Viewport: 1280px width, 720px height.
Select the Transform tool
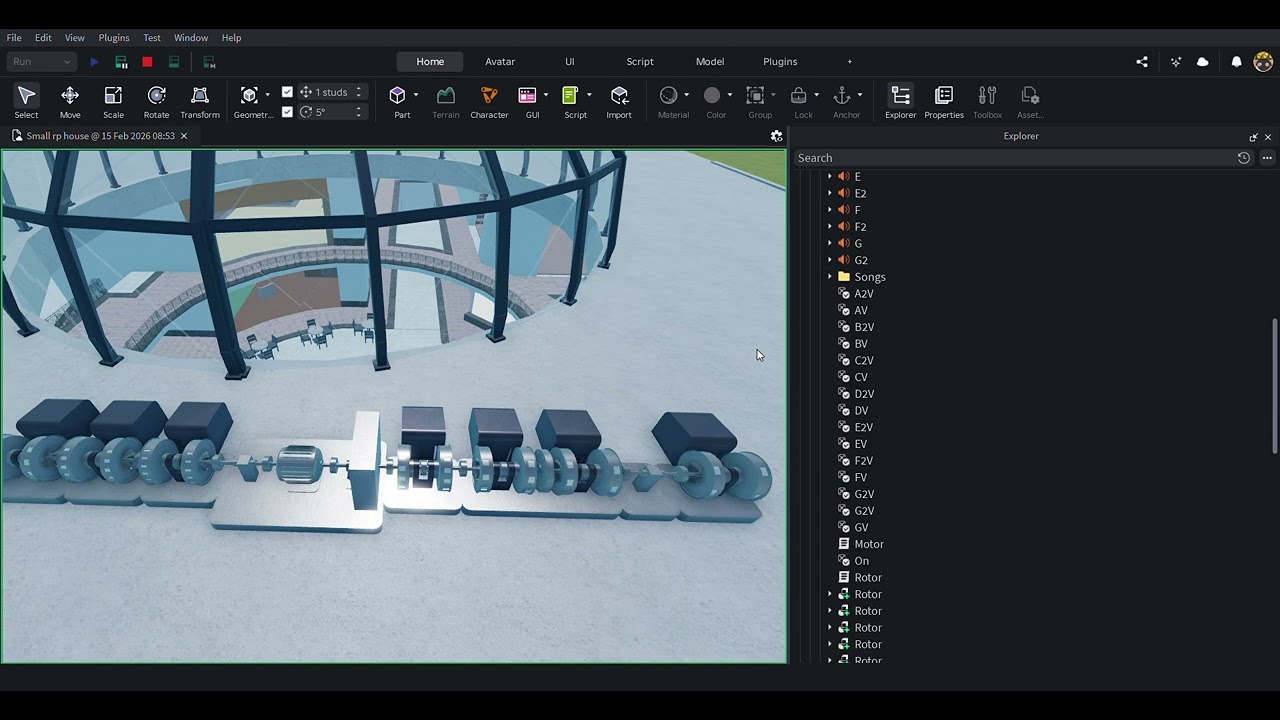point(200,101)
